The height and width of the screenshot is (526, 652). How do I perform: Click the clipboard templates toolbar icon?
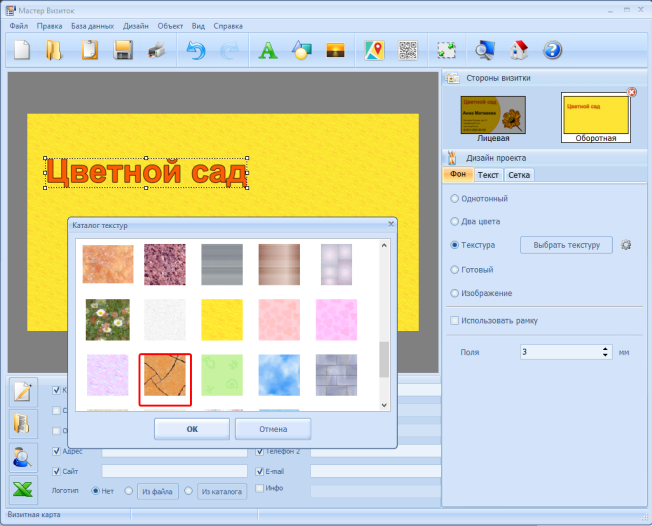89,50
